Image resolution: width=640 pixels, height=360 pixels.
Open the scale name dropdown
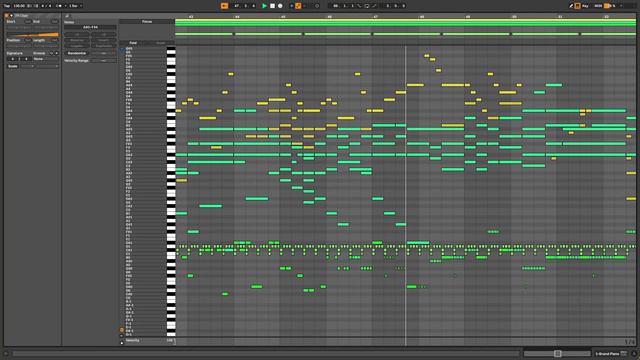tap(47, 66)
